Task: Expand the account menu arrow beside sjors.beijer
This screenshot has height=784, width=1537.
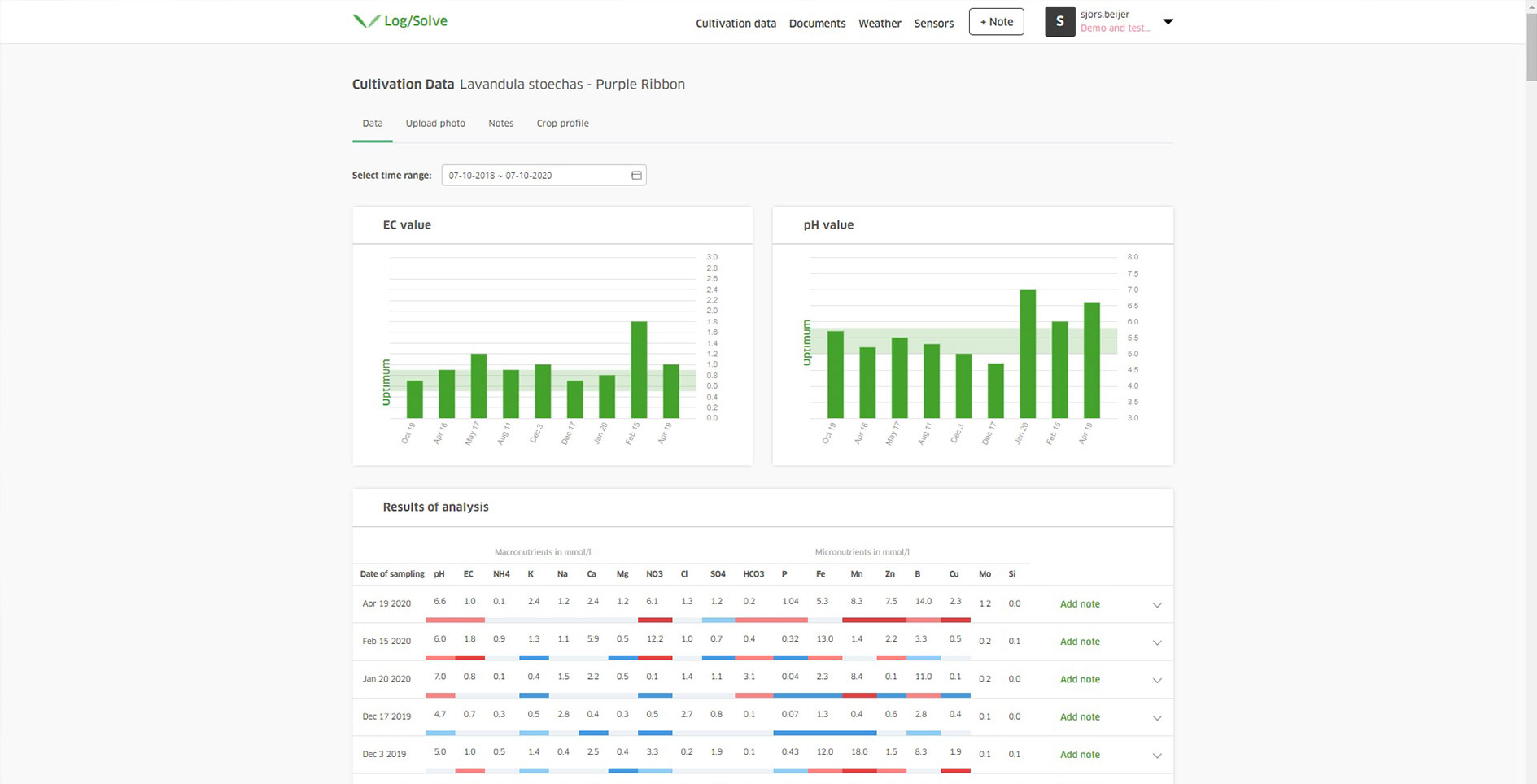Action: point(1168,22)
